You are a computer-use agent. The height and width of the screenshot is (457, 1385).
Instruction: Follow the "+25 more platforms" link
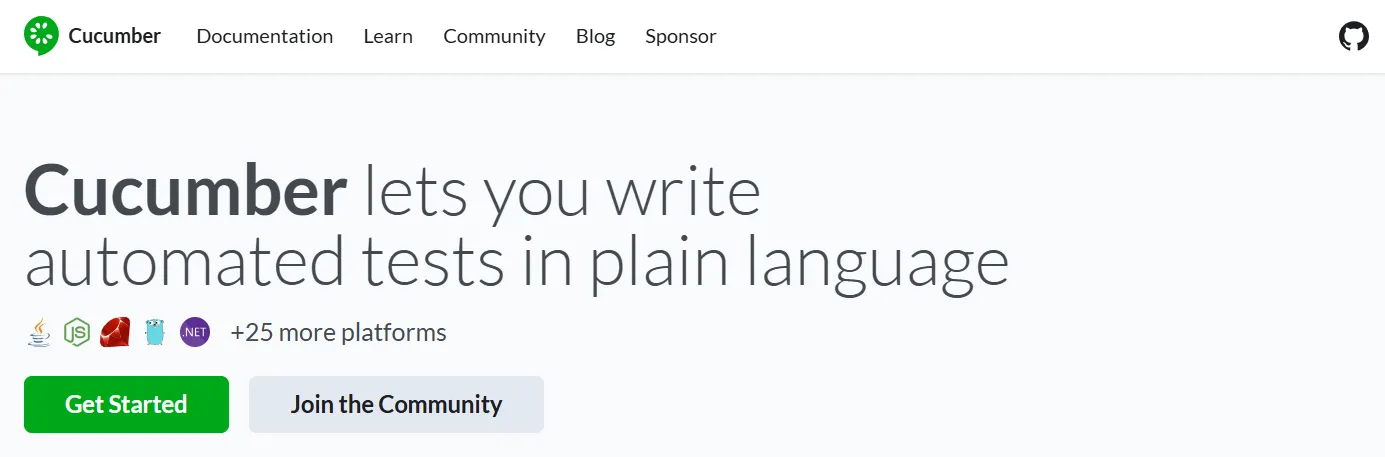tap(338, 332)
